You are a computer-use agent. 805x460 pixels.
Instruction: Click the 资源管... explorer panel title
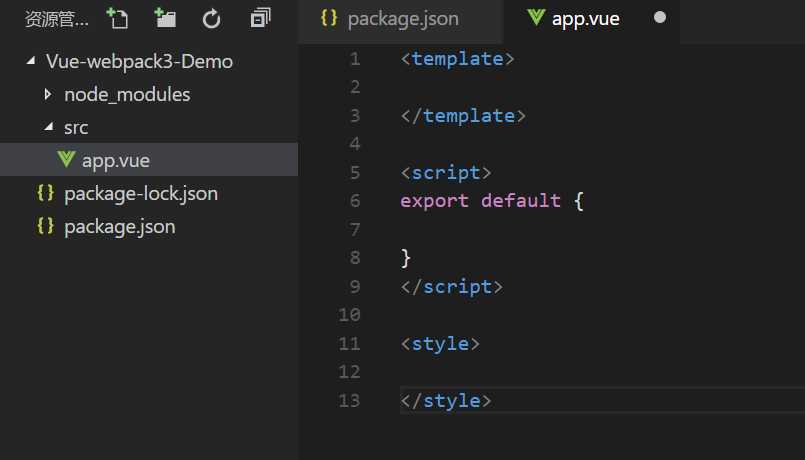coord(56,20)
